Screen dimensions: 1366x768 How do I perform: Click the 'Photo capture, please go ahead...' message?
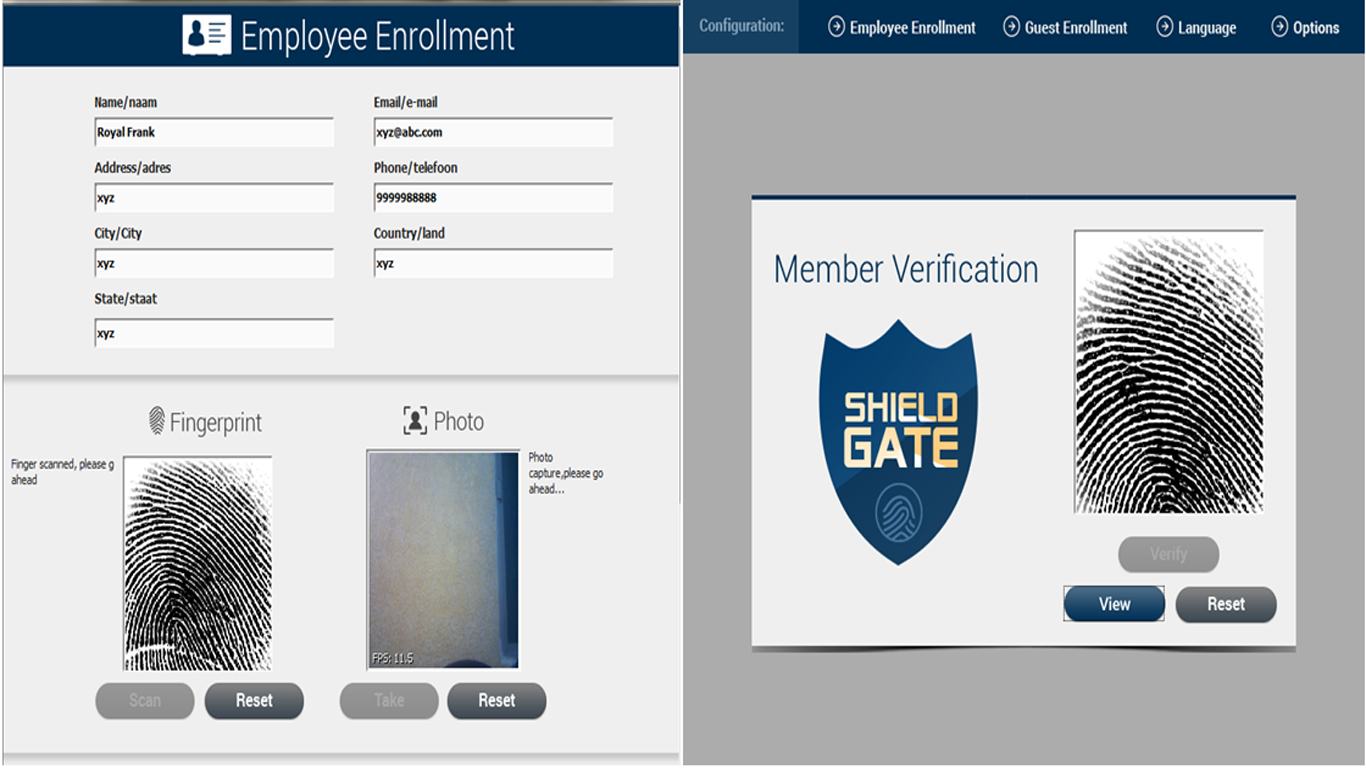click(566, 473)
